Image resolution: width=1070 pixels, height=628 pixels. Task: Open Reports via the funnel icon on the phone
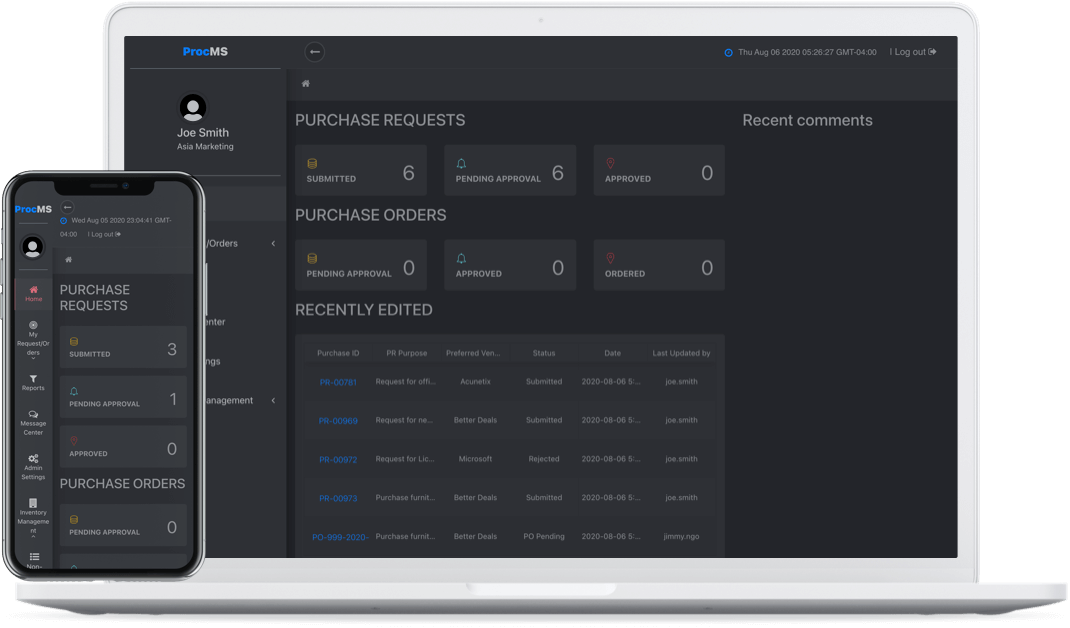[x=33, y=379]
